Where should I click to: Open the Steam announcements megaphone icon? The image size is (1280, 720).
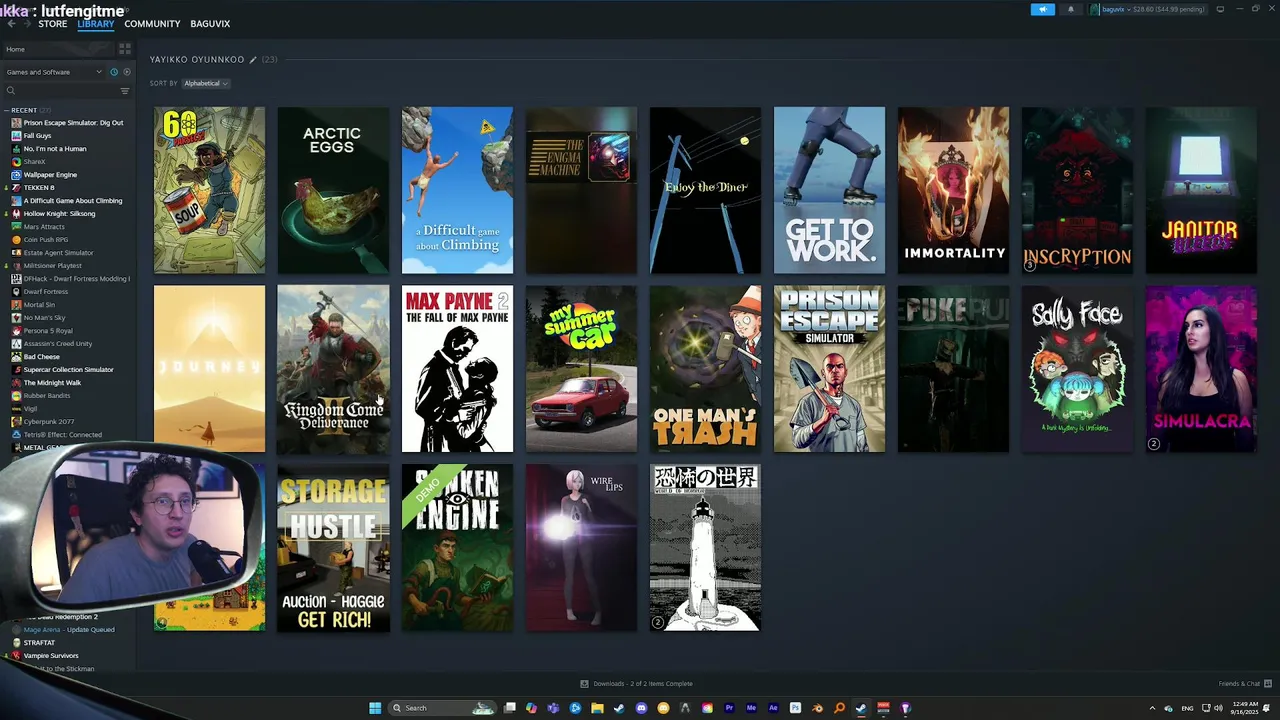1042,9
